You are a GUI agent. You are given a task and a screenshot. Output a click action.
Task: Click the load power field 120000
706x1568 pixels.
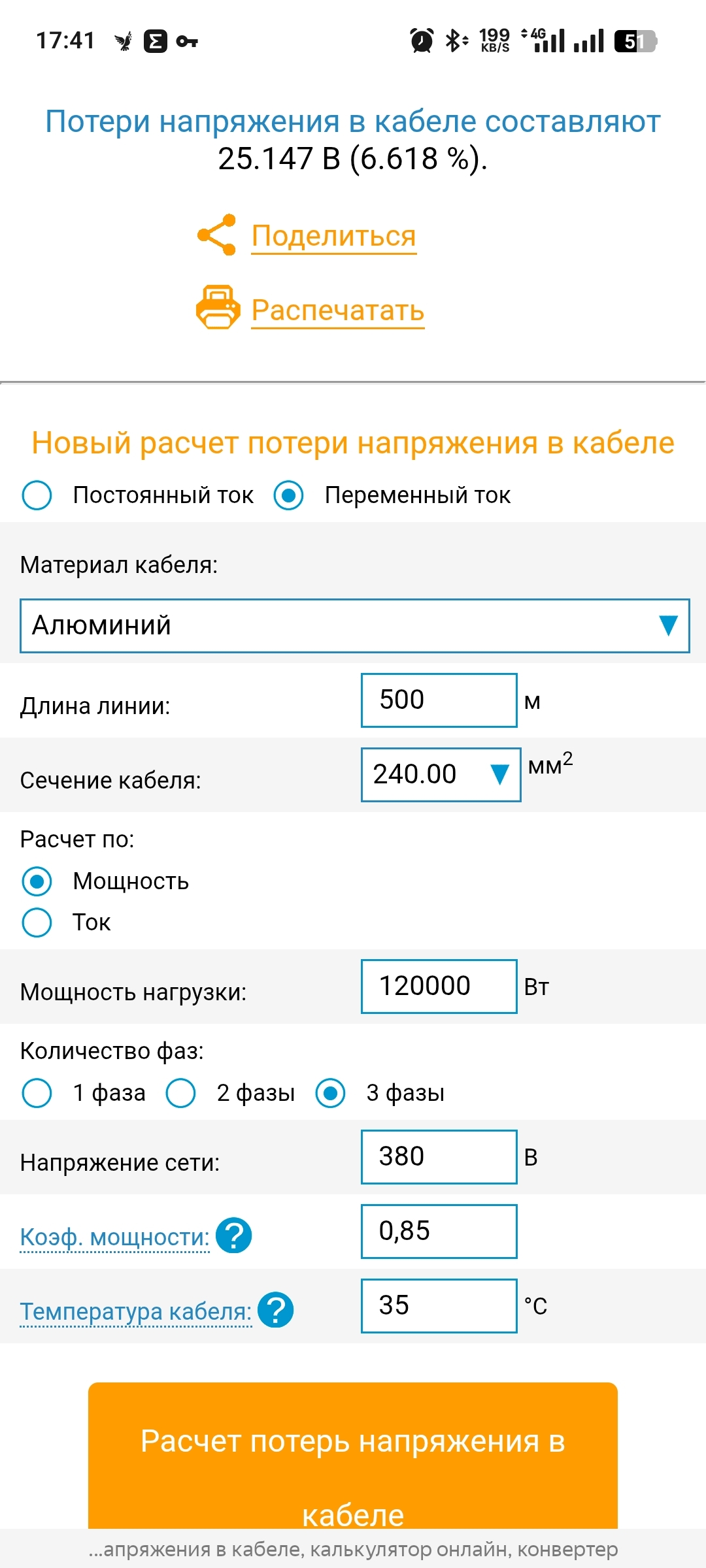[x=439, y=987]
